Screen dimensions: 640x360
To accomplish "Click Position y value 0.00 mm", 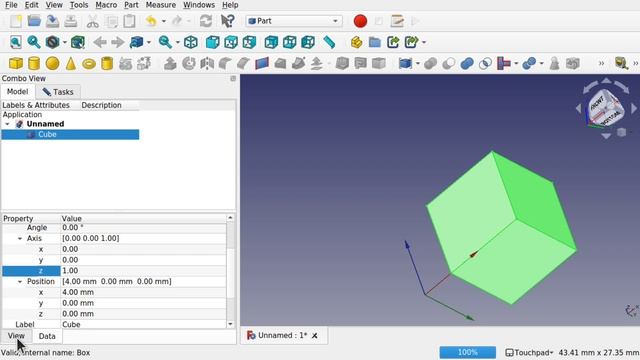I will point(143,303).
